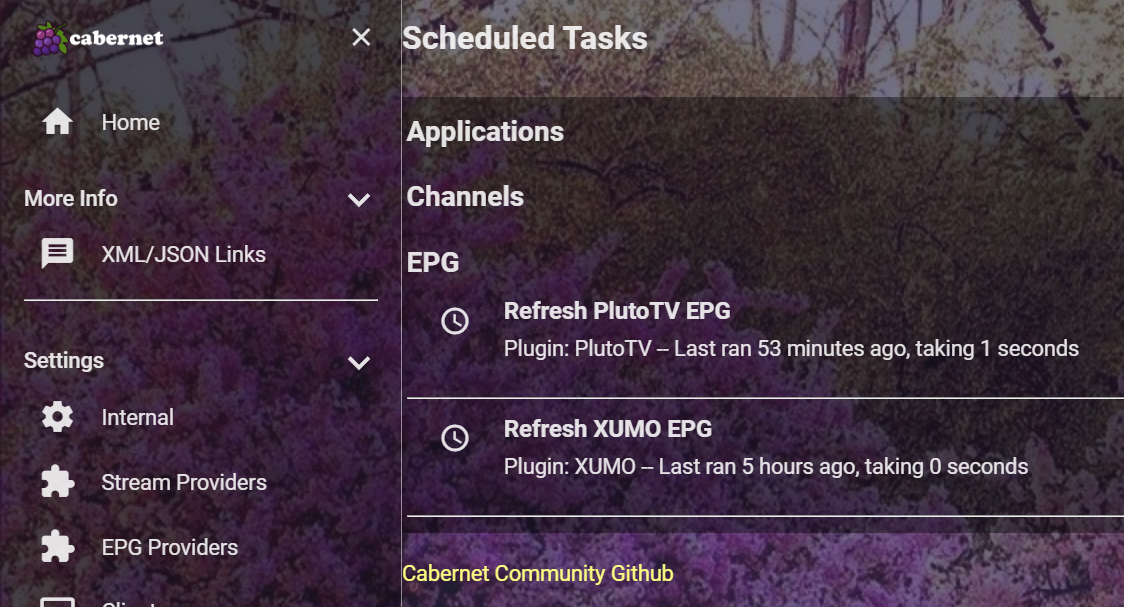Click clock icon for PlutoTV EPG refresh
Image resolution: width=1124 pixels, height=607 pixels.
pos(455,321)
